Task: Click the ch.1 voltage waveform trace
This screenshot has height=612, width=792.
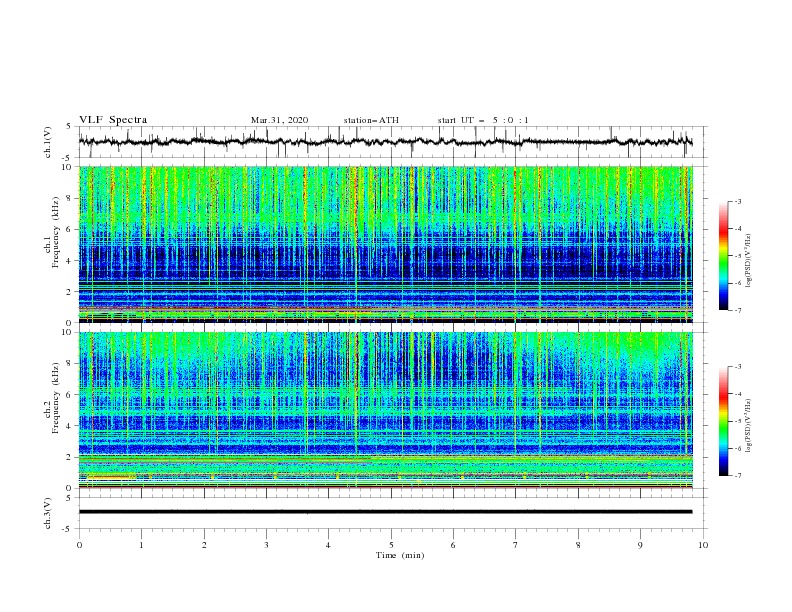Action: click(x=385, y=142)
